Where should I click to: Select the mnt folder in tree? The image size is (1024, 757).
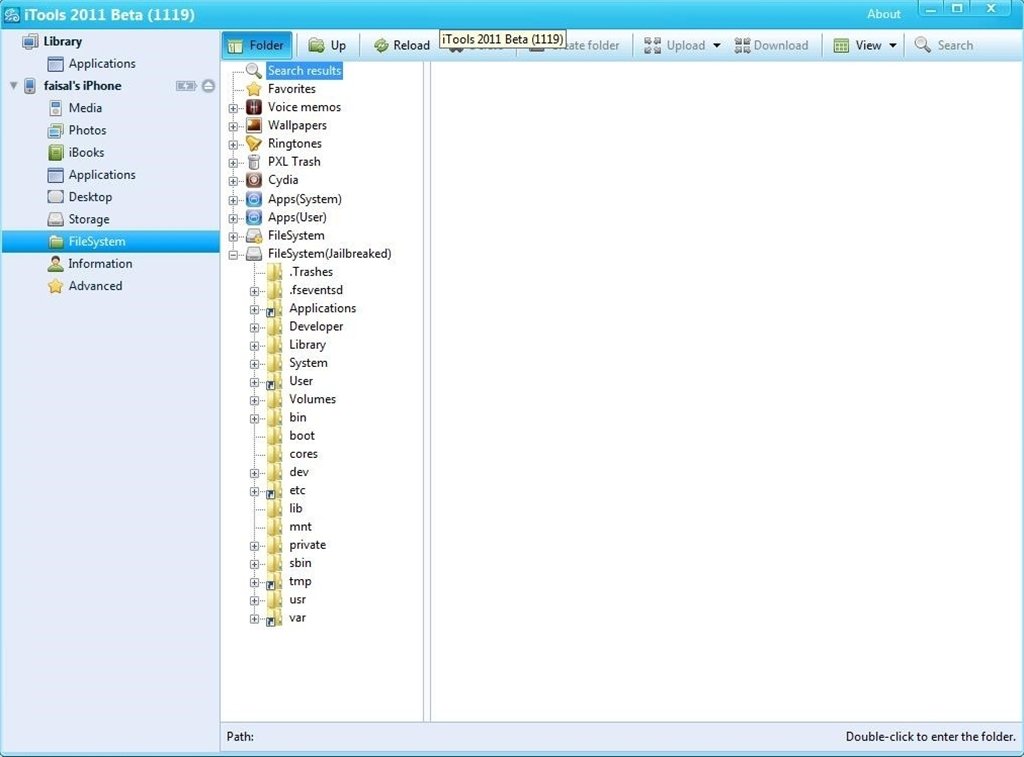300,526
